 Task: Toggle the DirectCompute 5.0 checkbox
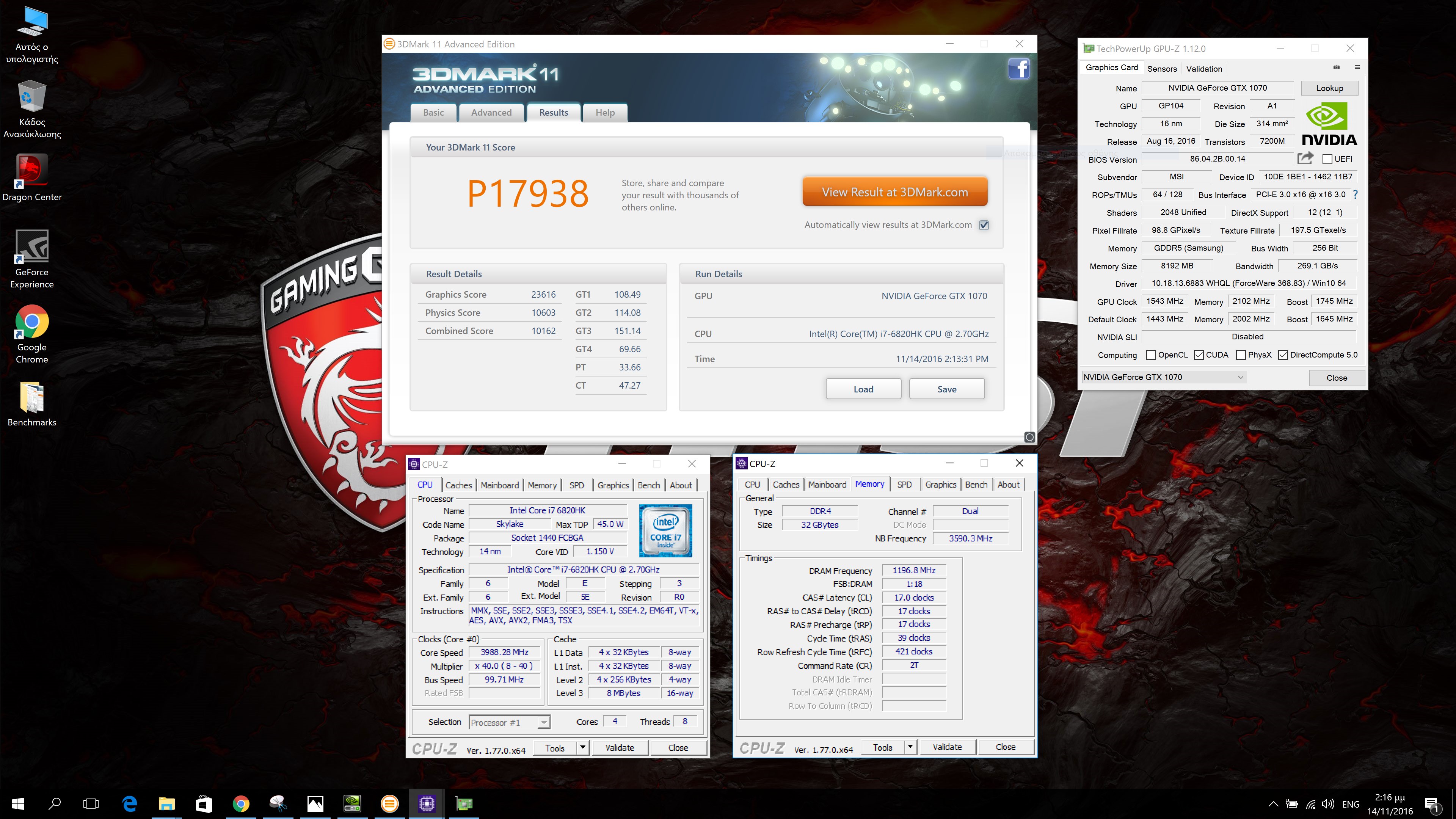pyautogui.click(x=1283, y=355)
